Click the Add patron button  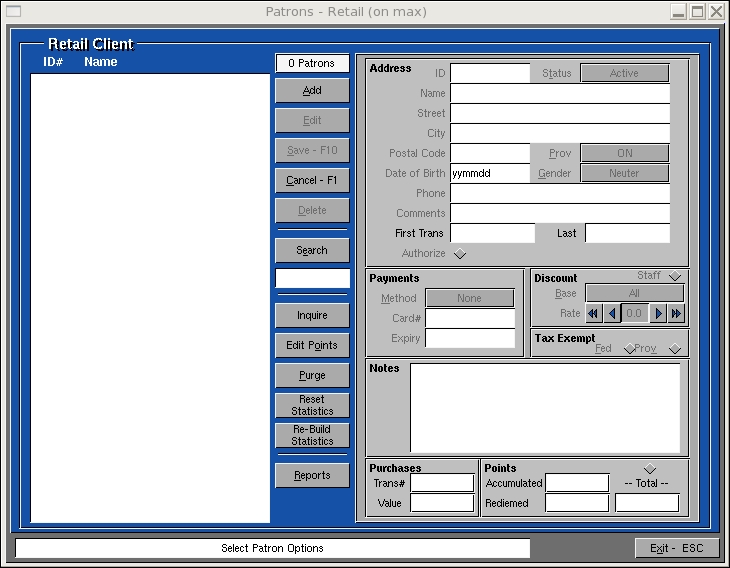pos(312,90)
